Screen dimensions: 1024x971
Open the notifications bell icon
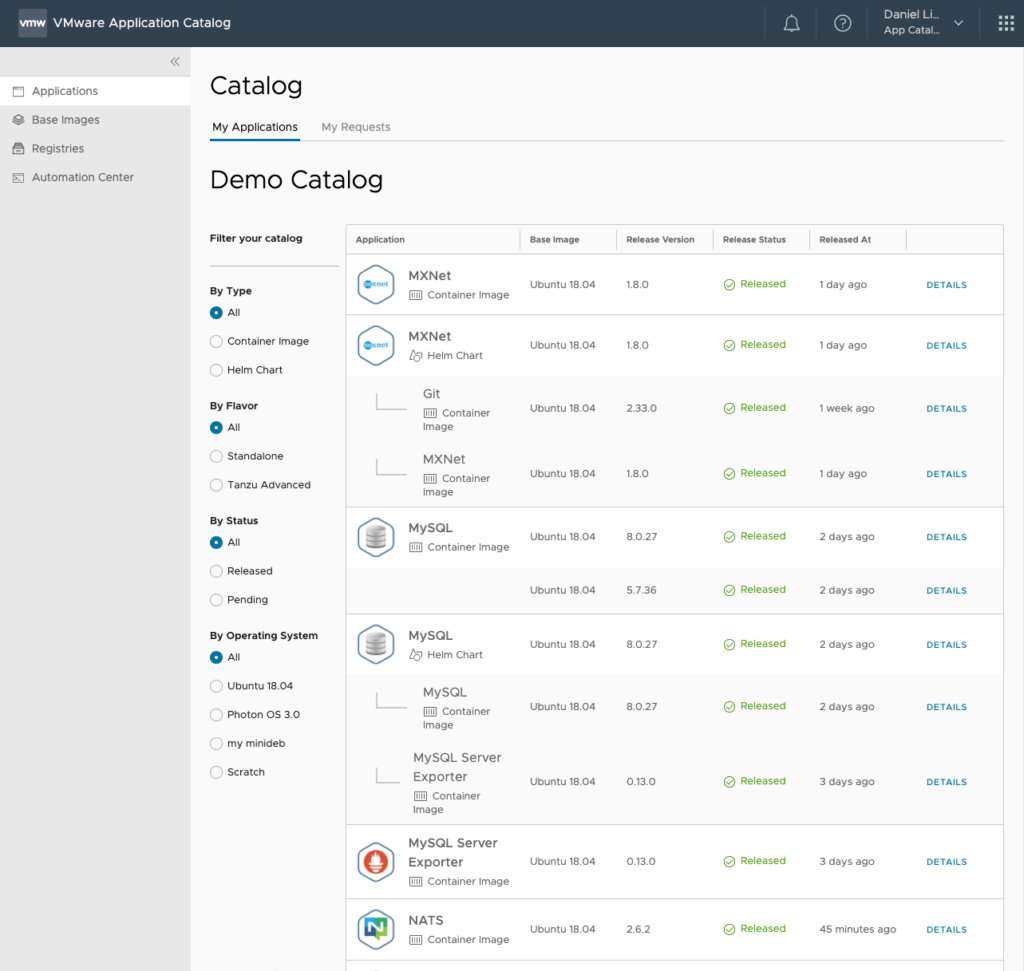(791, 24)
